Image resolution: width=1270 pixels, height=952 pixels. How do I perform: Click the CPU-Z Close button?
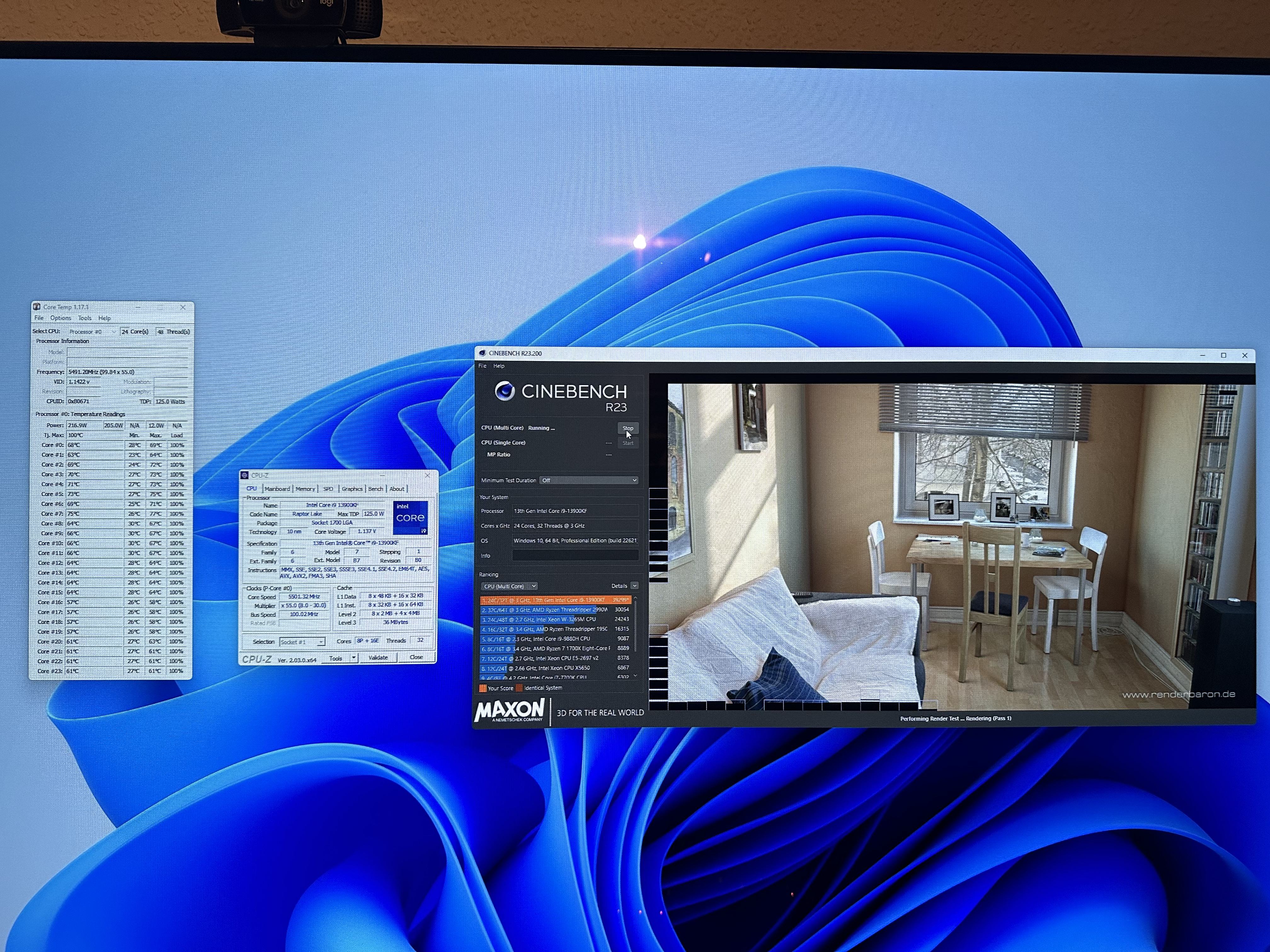(x=416, y=657)
